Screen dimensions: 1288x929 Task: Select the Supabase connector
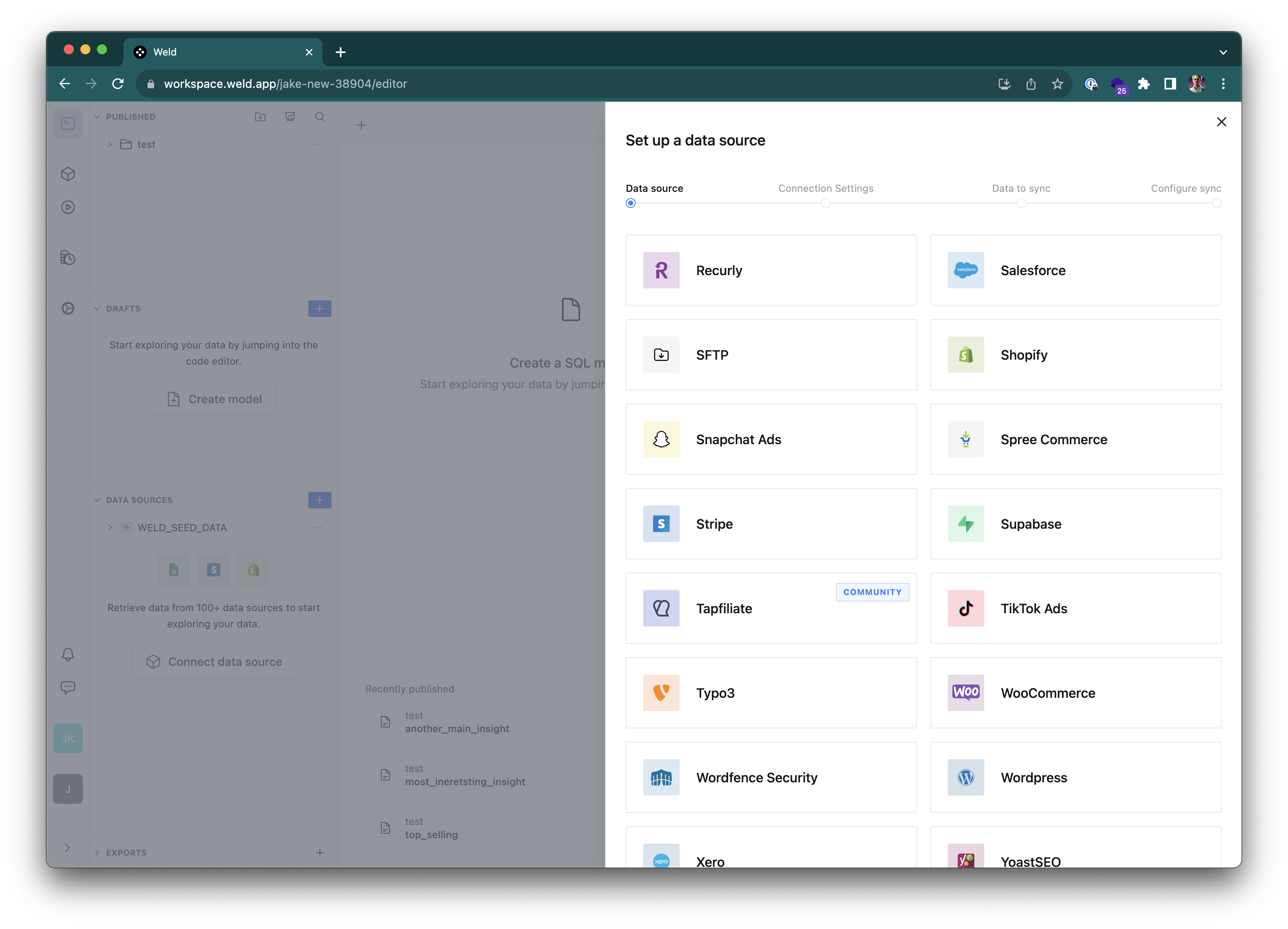point(1075,524)
